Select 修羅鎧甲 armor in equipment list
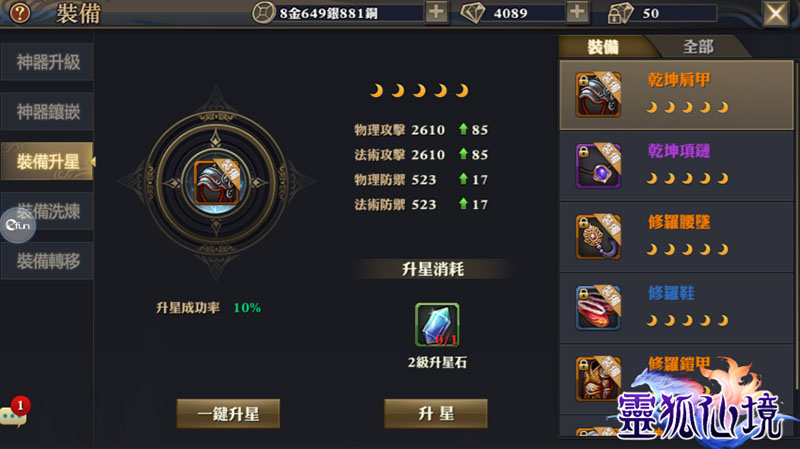Viewport: 800px width, 449px height. click(677, 379)
